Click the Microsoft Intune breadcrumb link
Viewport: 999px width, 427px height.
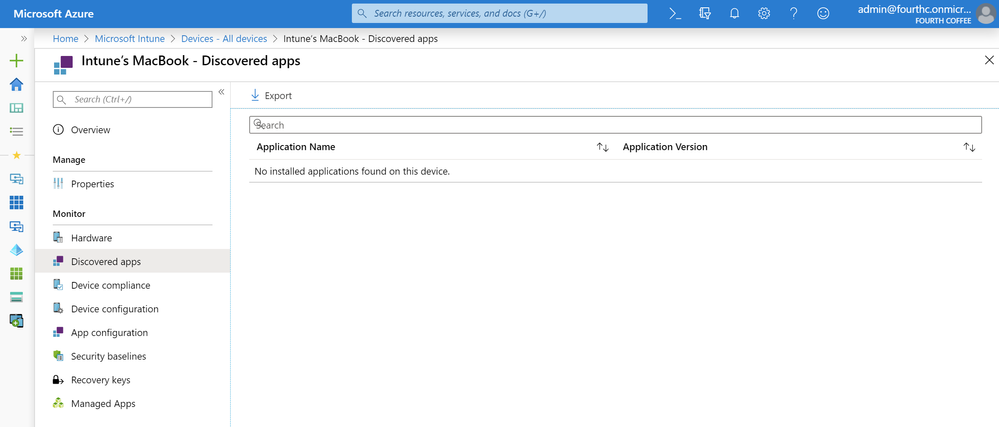pyautogui.click(x=130, y=38)
